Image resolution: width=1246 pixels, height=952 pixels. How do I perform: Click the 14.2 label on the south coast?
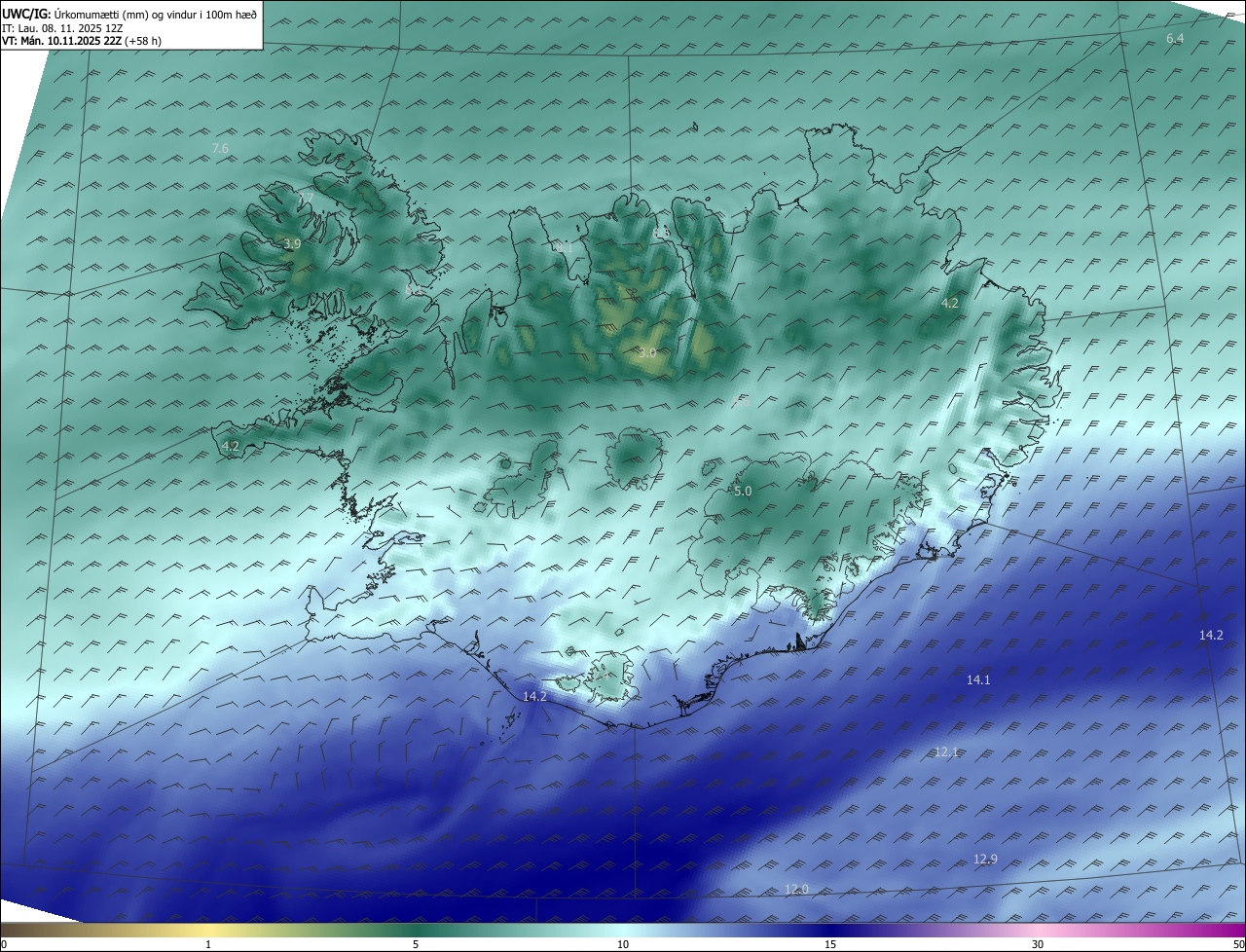click(x=534, y=696)
